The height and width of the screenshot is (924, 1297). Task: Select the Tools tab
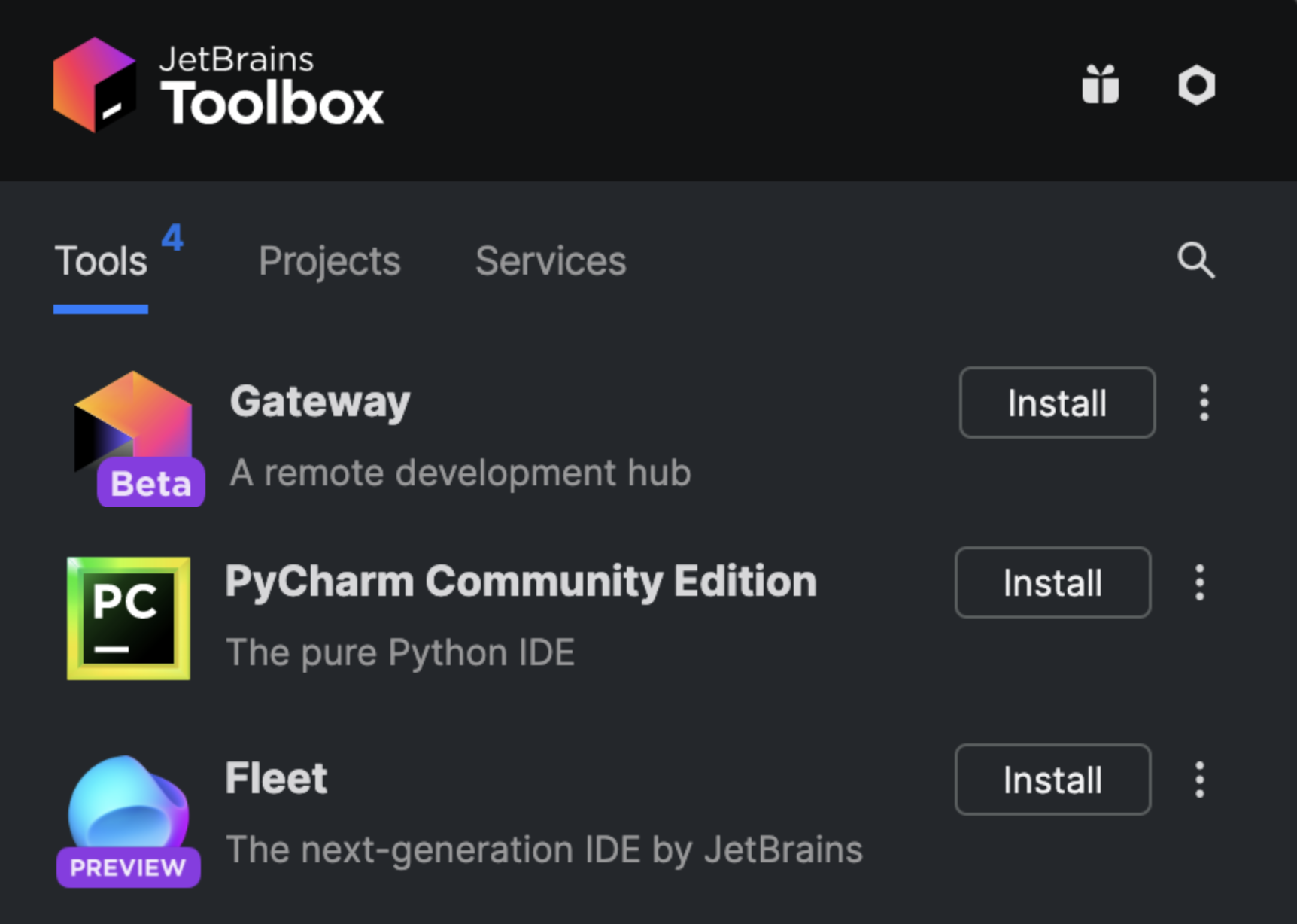pos(100,261)
